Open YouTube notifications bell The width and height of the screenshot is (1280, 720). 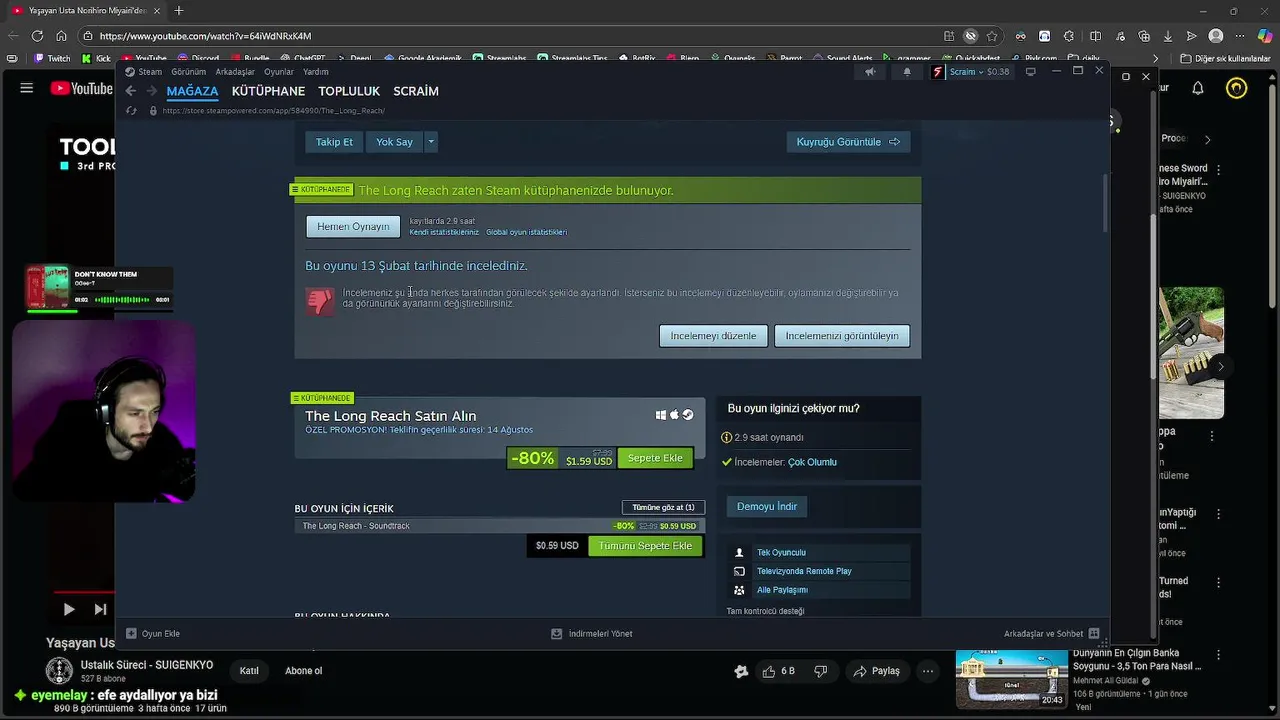(1198, 88)
